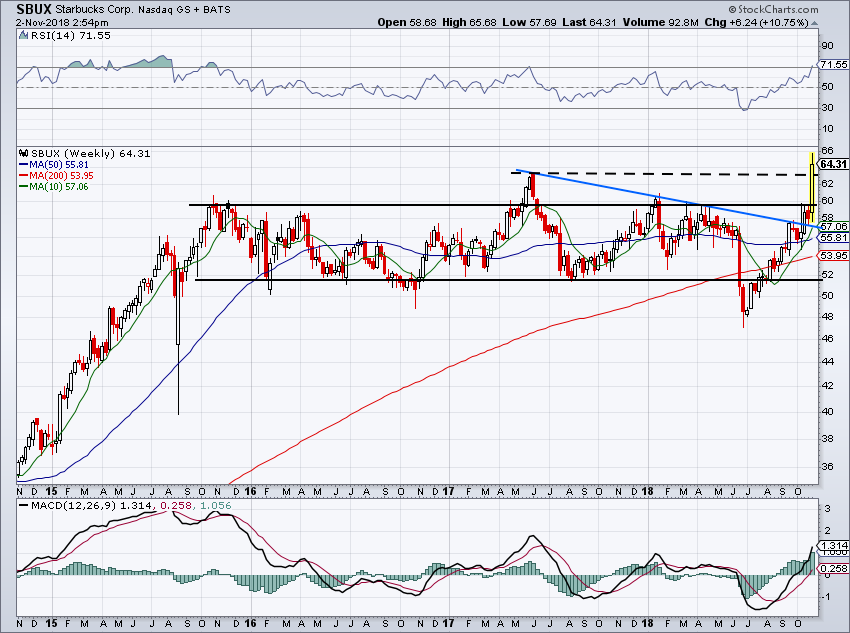Image resolution: width=850 pixels, height=633 pixels.
Task: Click the 0.258 signal value in the MACD legend
Action: [177, 506]
